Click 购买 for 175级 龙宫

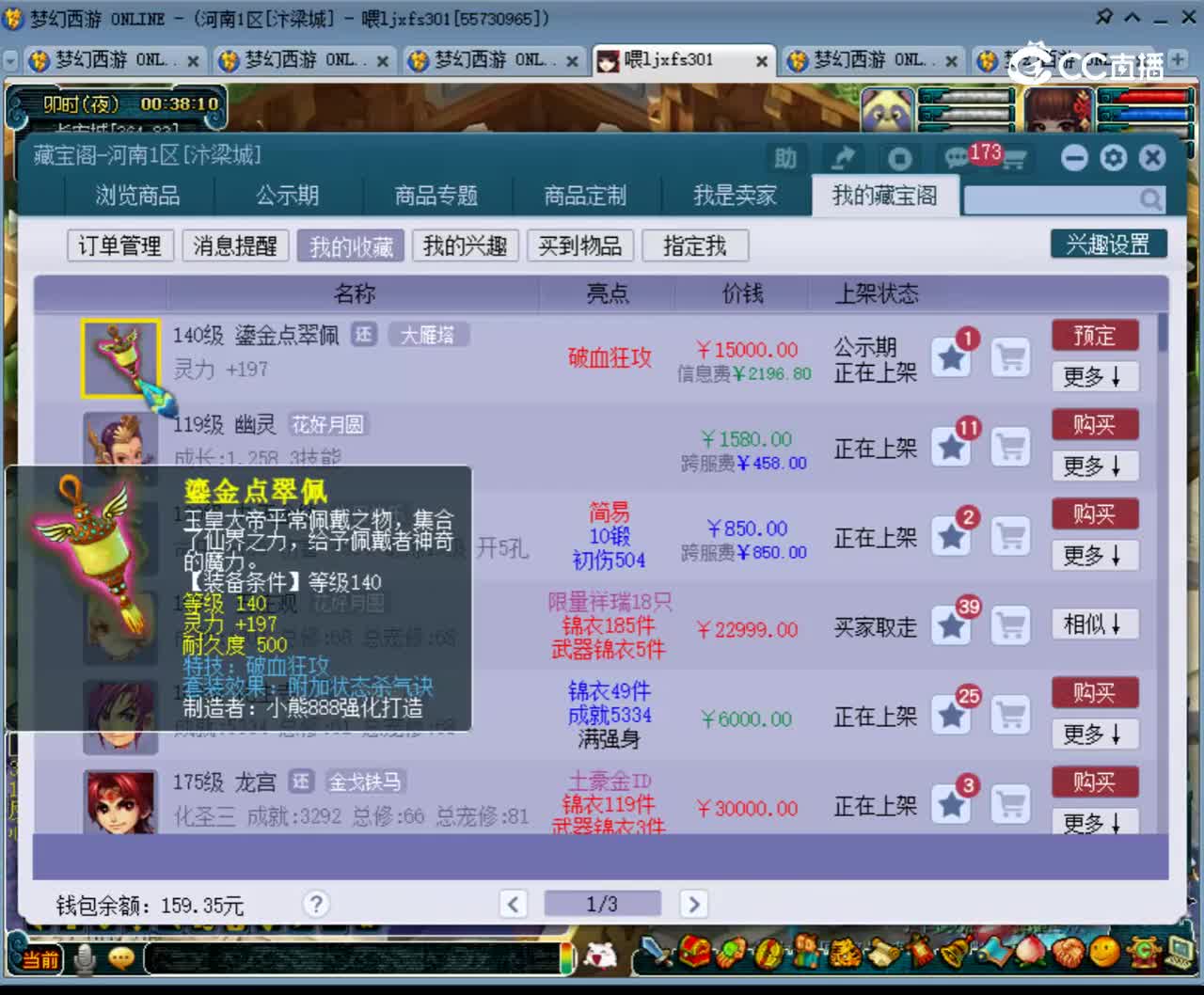pyautogui.click(x=1095, y=782)
